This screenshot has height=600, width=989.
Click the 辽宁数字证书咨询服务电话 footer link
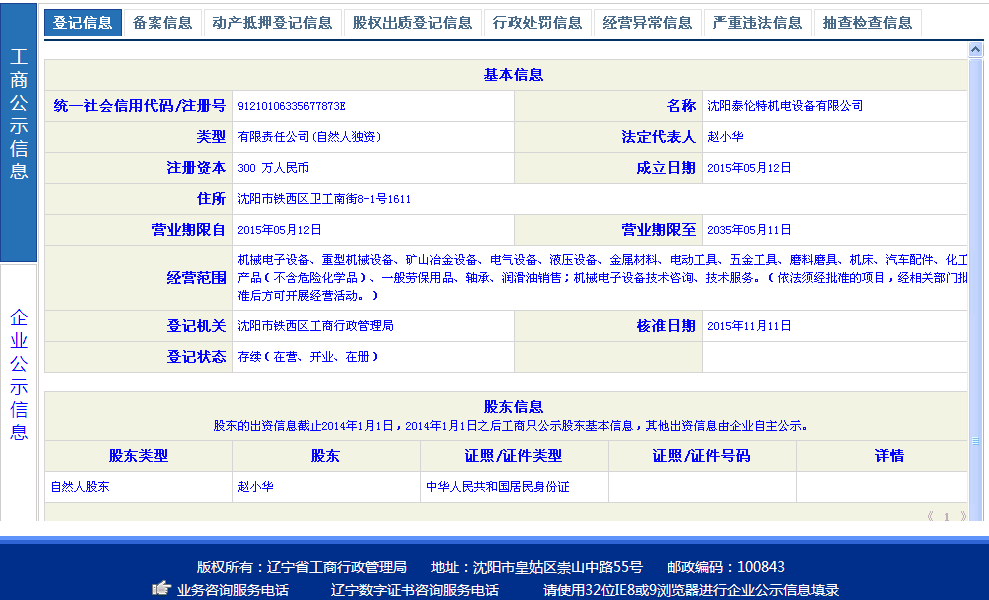coord(414,590)
